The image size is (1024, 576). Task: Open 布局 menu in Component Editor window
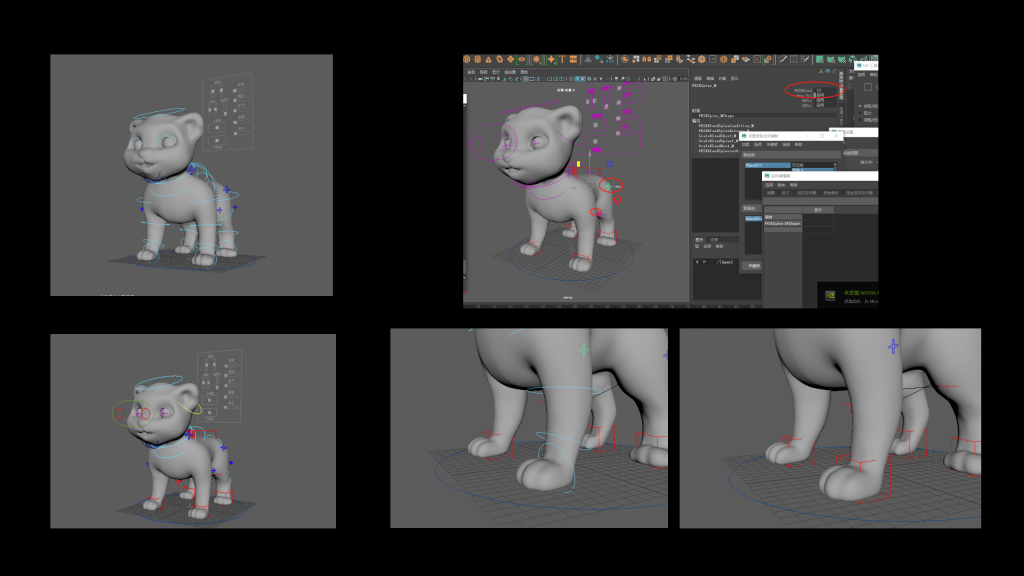pos(782,185)
